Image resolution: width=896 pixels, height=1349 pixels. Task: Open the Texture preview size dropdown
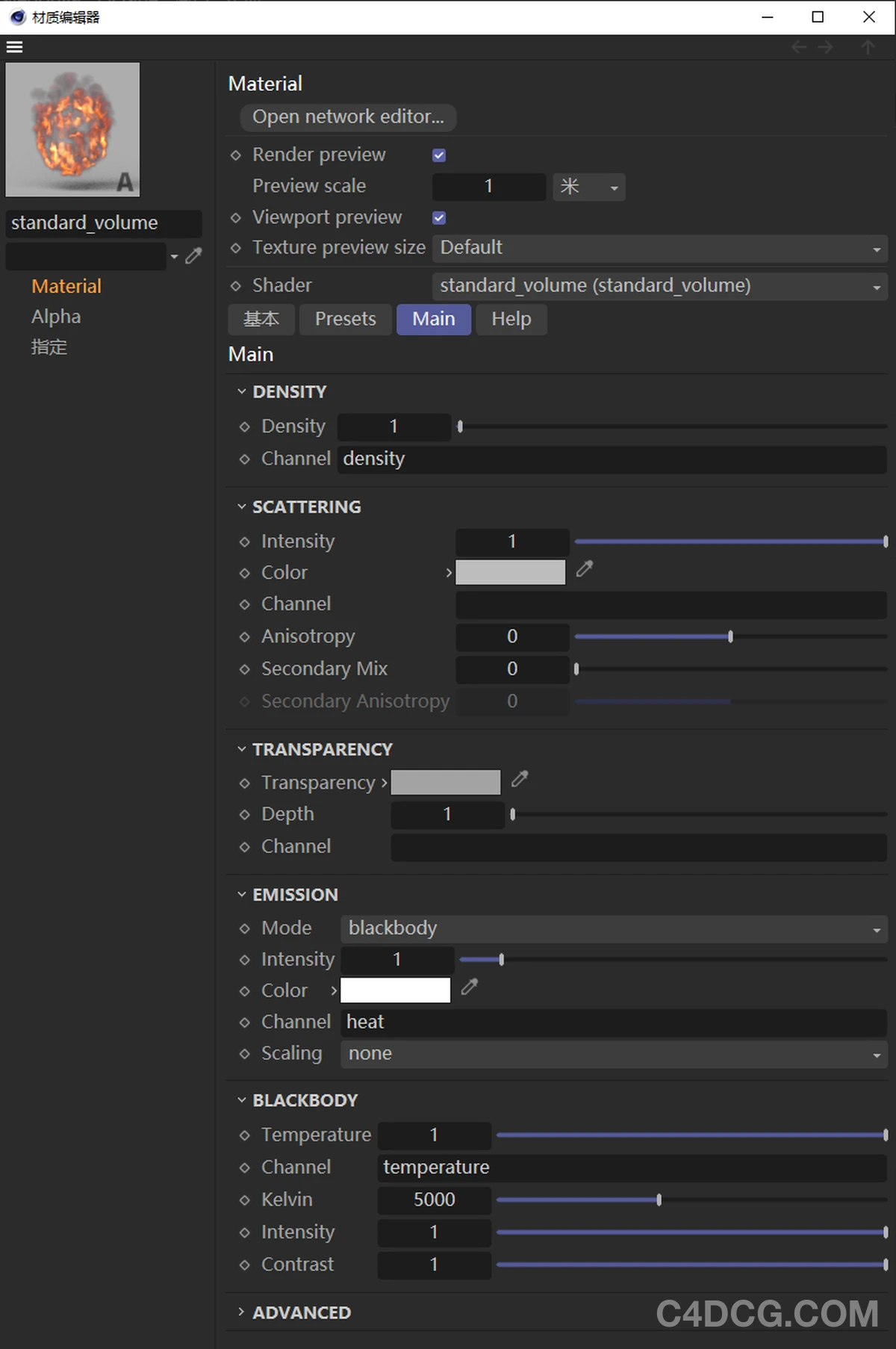(659, 248)
